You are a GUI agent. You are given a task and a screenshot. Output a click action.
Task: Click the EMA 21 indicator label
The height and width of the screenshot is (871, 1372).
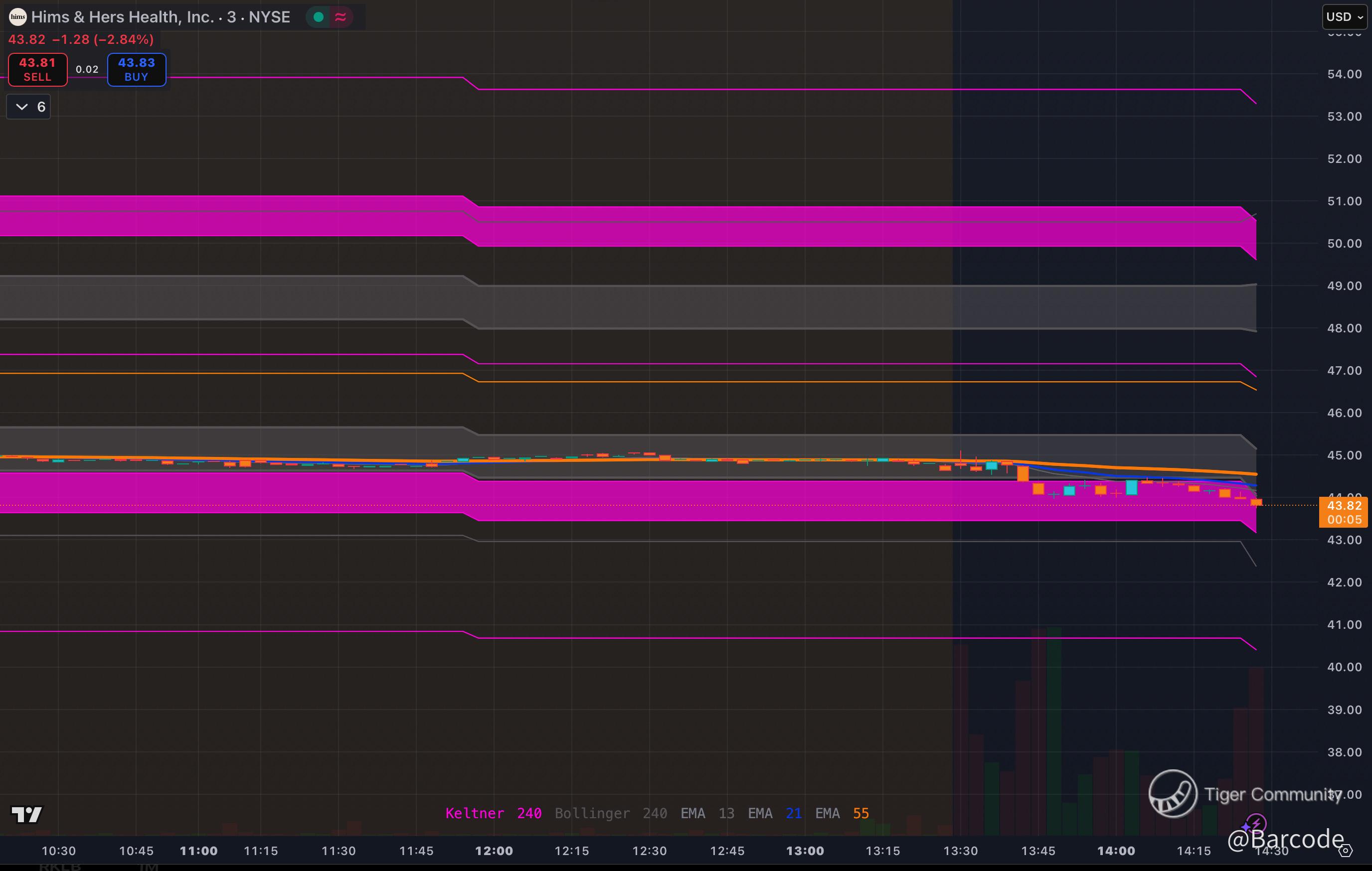coord(774,814)
